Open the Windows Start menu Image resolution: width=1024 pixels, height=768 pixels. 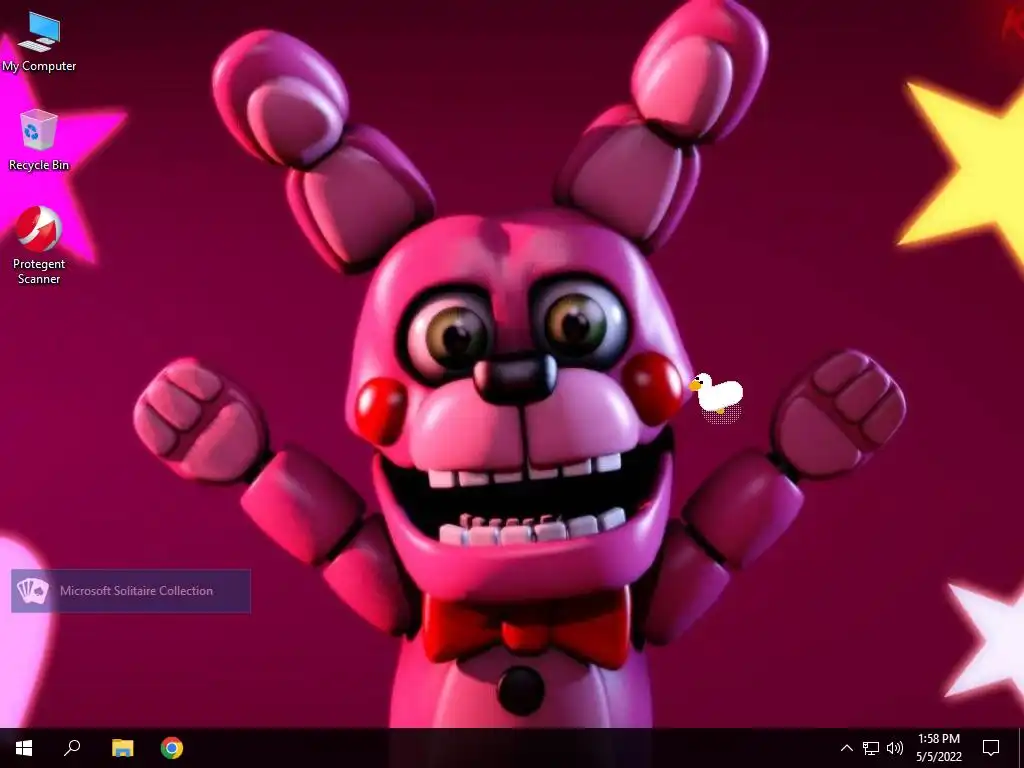point(24,748)
